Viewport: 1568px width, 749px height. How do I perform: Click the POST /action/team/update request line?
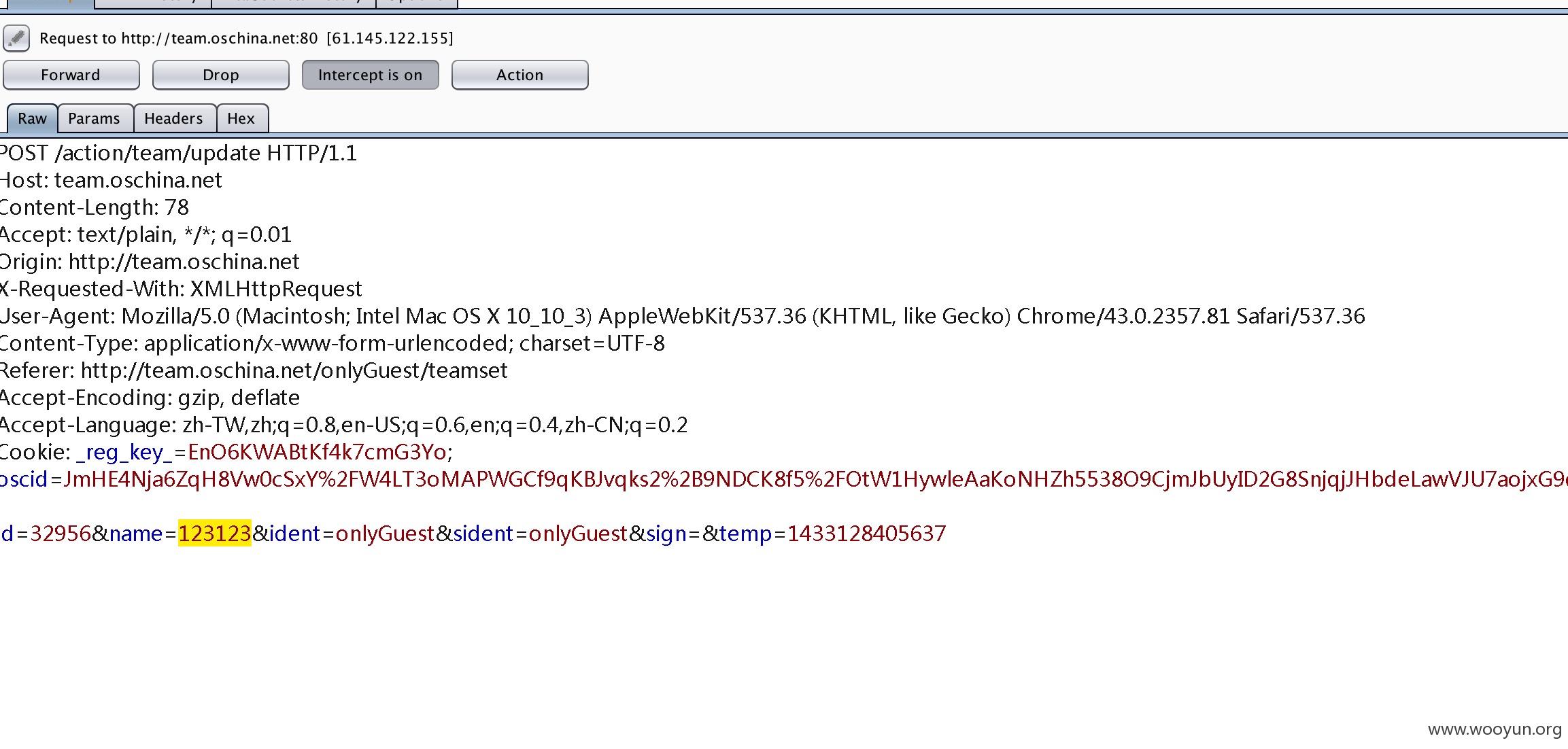pyautogui.click(x=178, y=153)
